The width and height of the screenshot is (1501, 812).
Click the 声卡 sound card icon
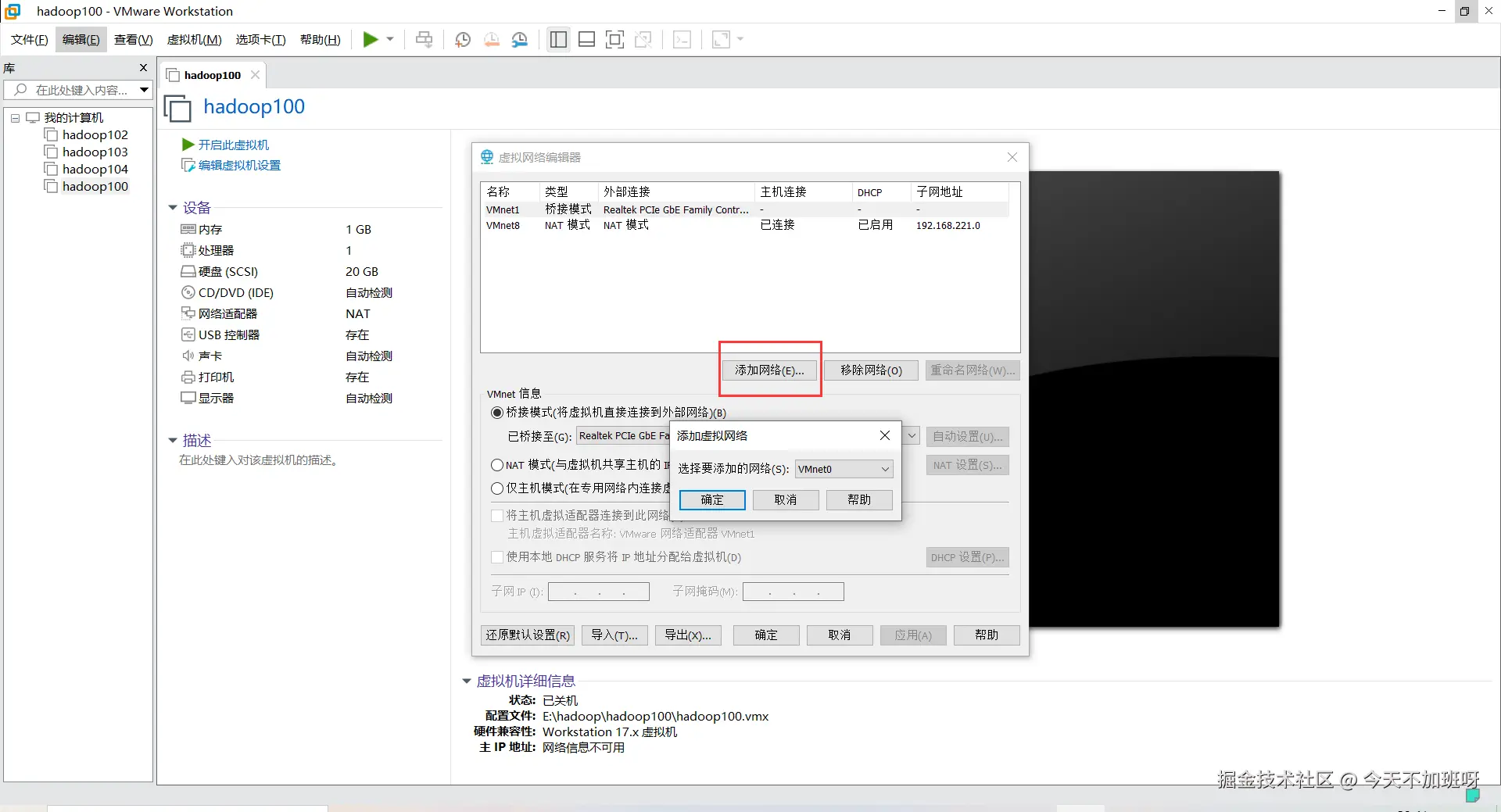[188, 356]
